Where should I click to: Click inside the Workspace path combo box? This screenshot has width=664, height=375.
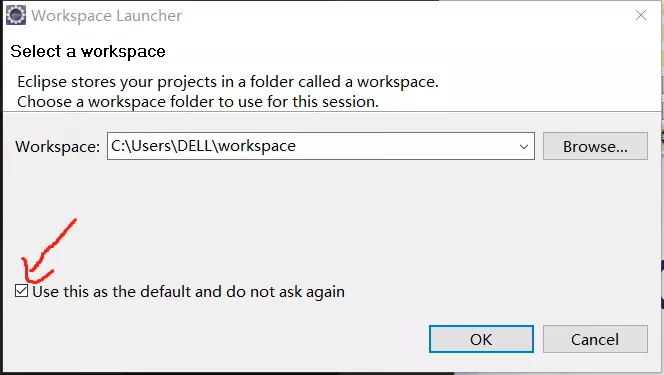[x=321, y=146]
